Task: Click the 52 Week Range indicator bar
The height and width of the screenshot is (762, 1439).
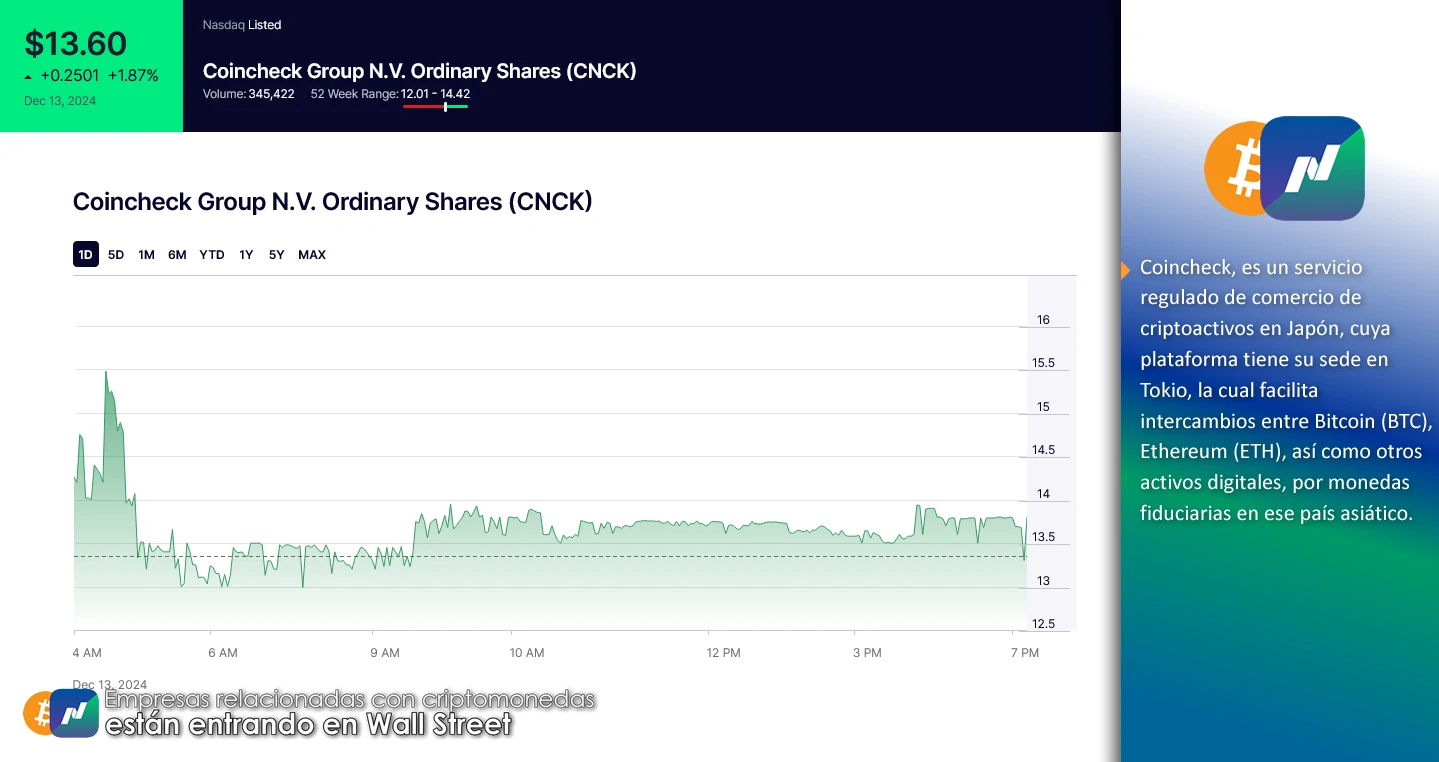Action: (436, 106)
